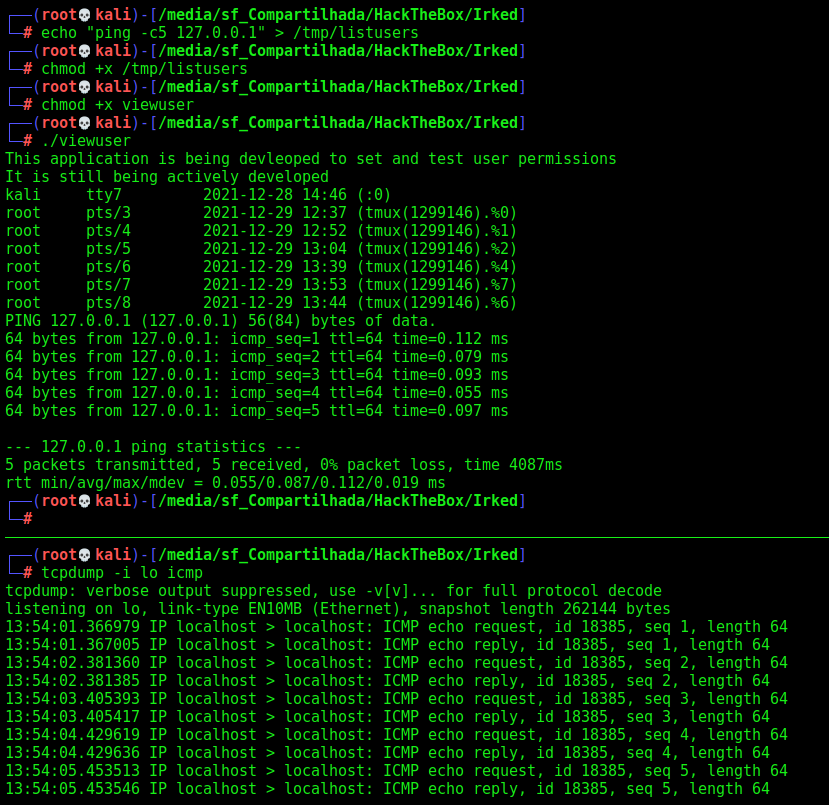The image size is (829, 805).
Task: Click the tcpdump line at 13:54:05.453513
Action: click(x=397, y=770)
